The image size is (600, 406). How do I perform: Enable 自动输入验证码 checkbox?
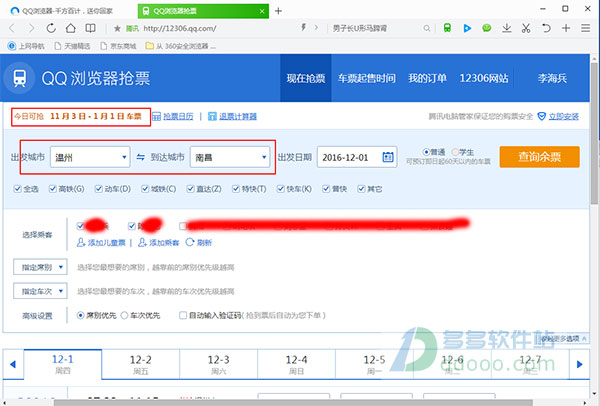click(183, 315)
